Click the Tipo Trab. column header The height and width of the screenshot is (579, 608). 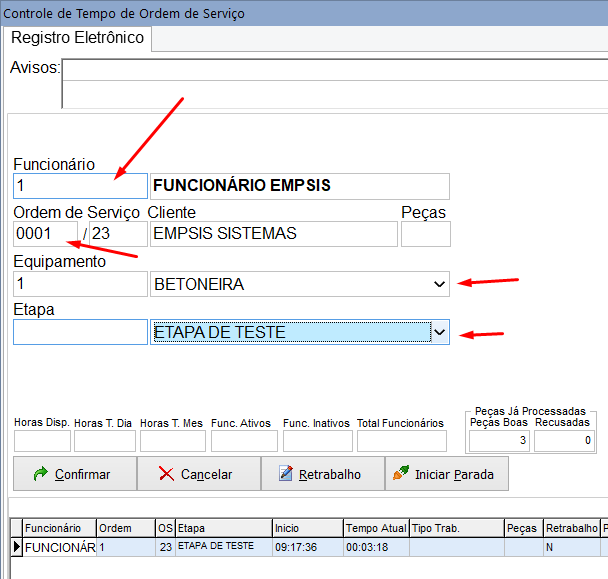pyautogui.click(x=457, y=528)
